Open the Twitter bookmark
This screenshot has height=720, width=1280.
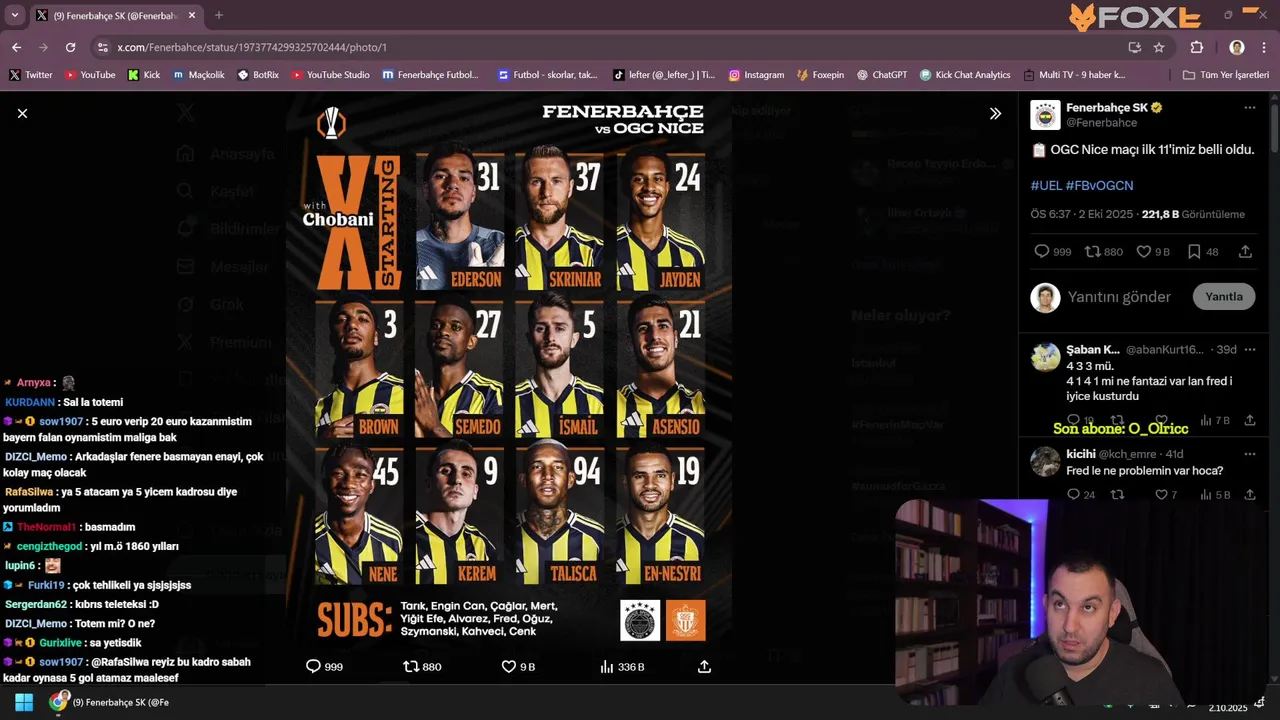click(x=31, y=75)
